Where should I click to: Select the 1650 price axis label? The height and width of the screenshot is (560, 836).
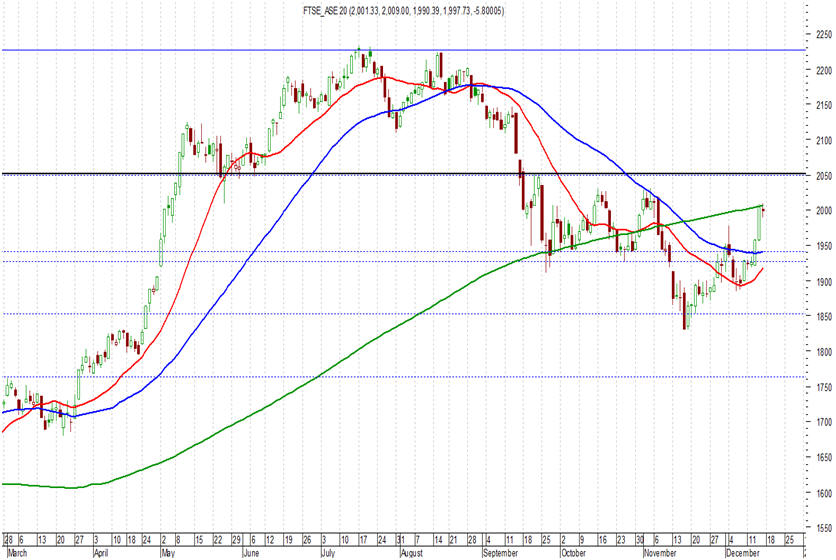point(823,458)
